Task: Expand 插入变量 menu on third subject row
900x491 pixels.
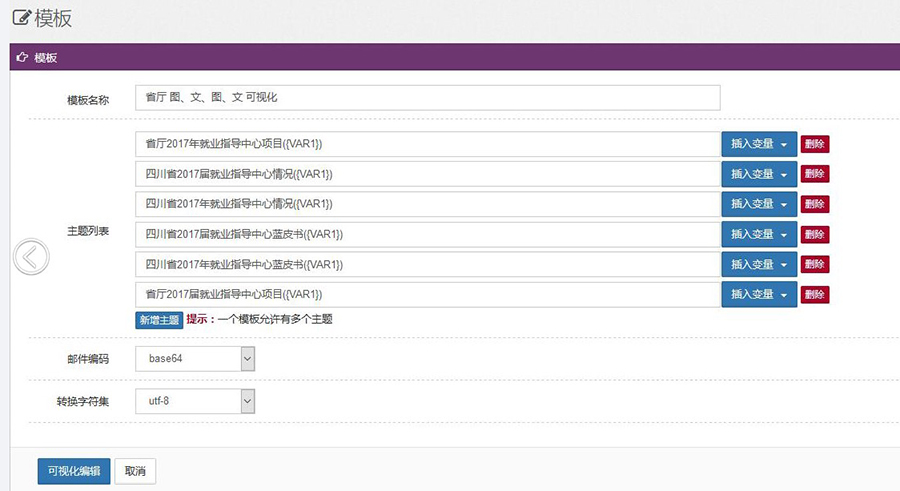Action: pyautogui.click(x=759, y=204)
